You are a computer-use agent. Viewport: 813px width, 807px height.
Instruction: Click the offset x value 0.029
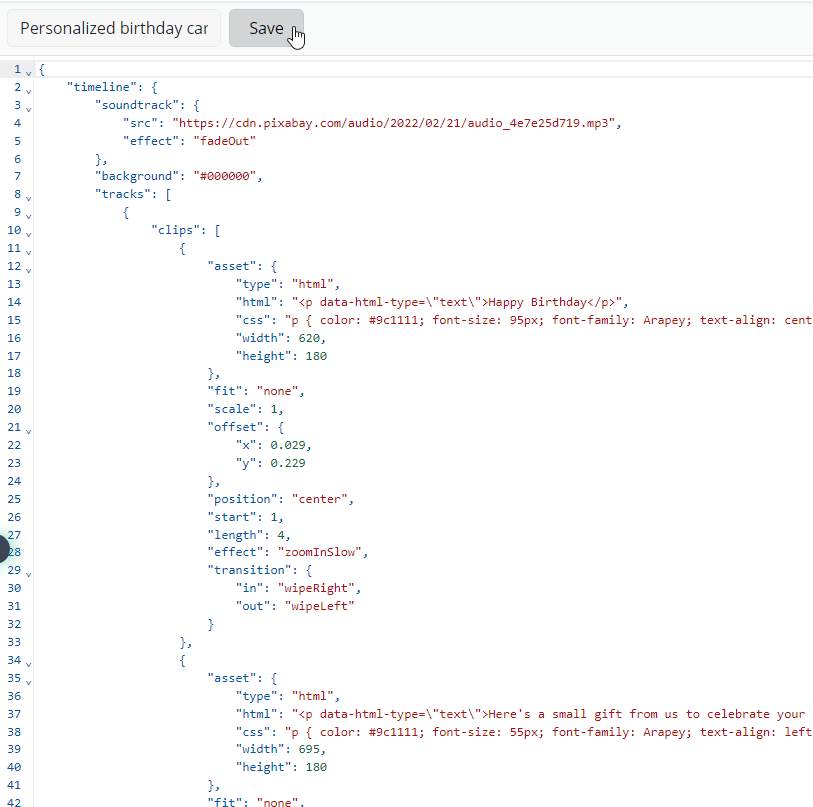pyautogui.click(x=288, y=446)
